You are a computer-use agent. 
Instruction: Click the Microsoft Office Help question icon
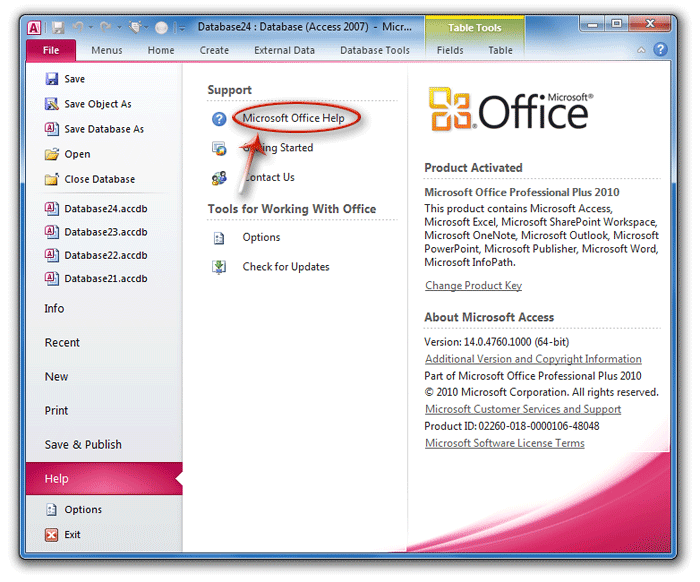pyautogui.click(x=219, y=119)
